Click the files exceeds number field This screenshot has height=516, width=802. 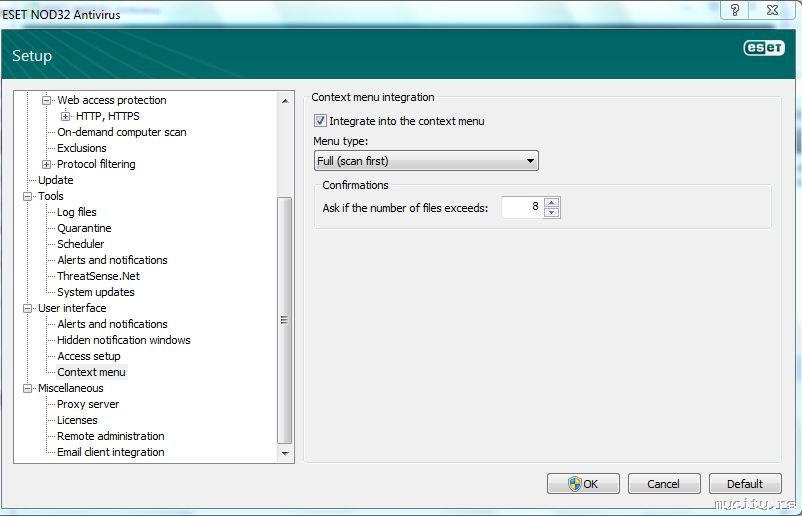(522, 207)
